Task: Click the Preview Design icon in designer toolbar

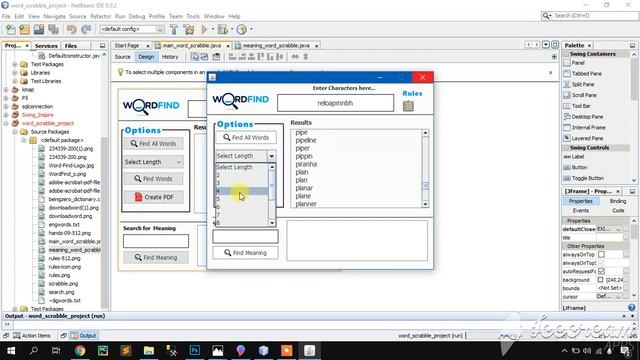Action: click(216, 57)
